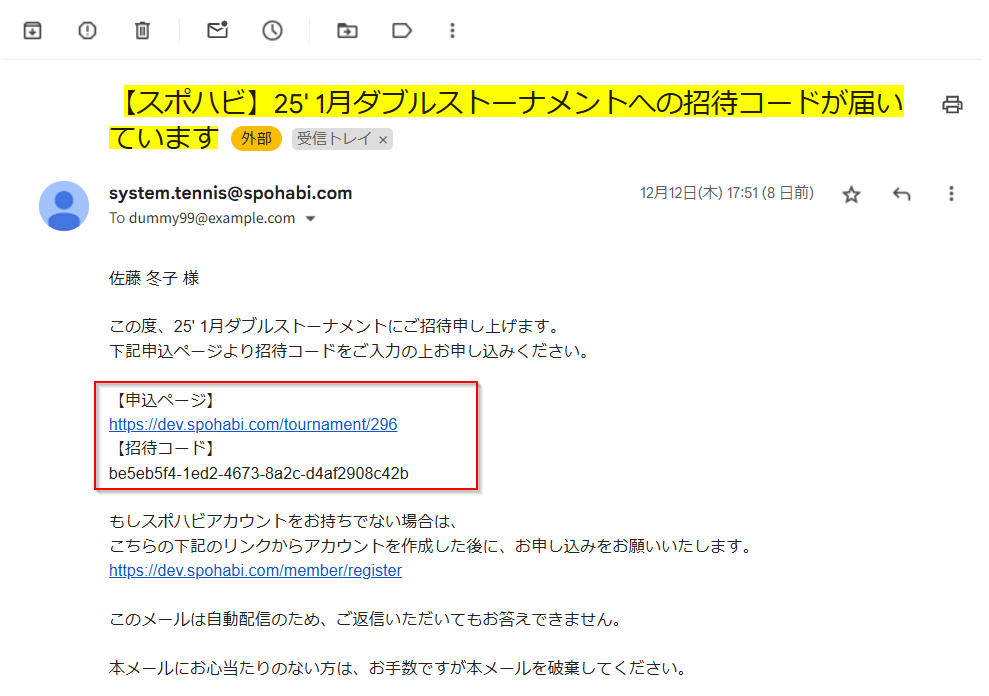Viewport: 989px width, 696px height.
Task: Reply to the email
Action: point(901,193)
